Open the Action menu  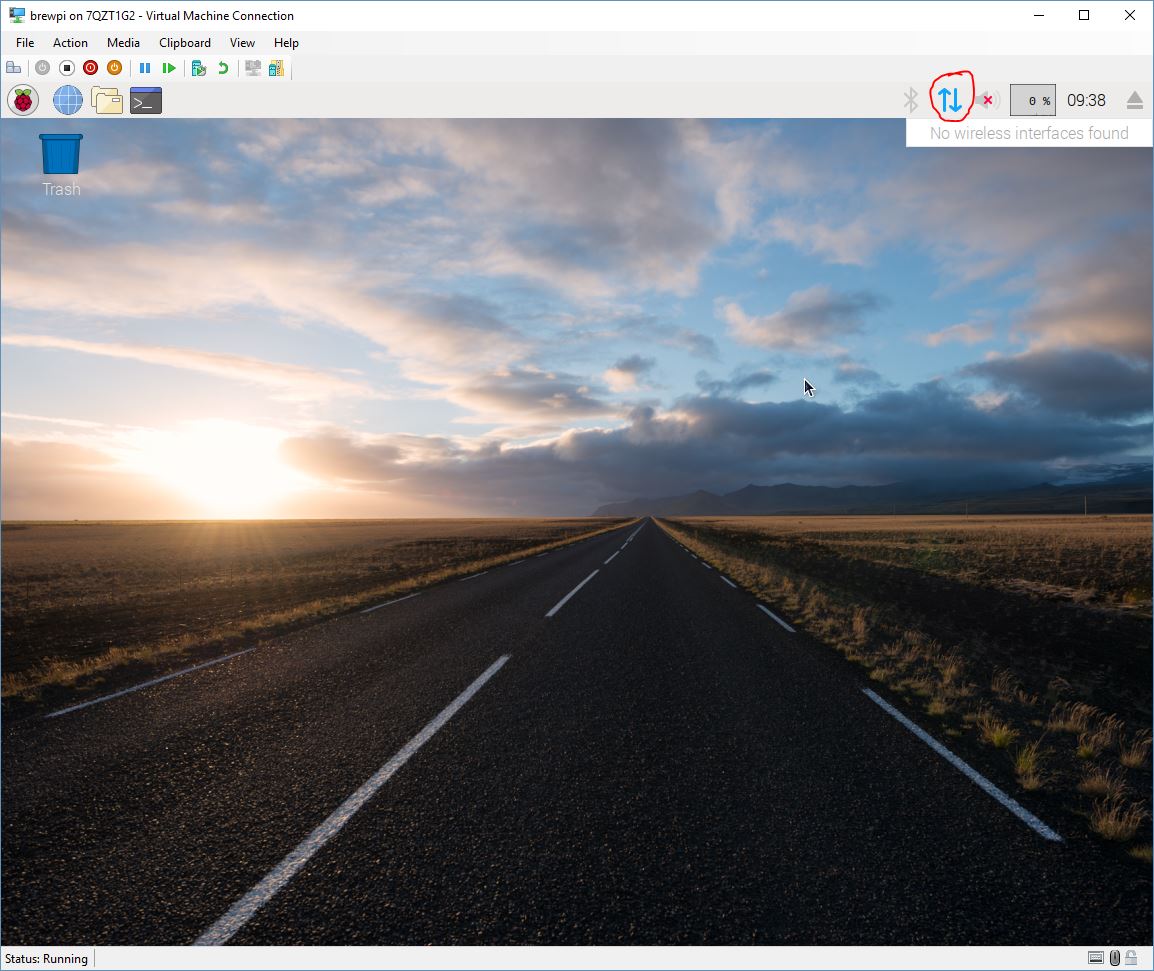click(x=70, y=43)
